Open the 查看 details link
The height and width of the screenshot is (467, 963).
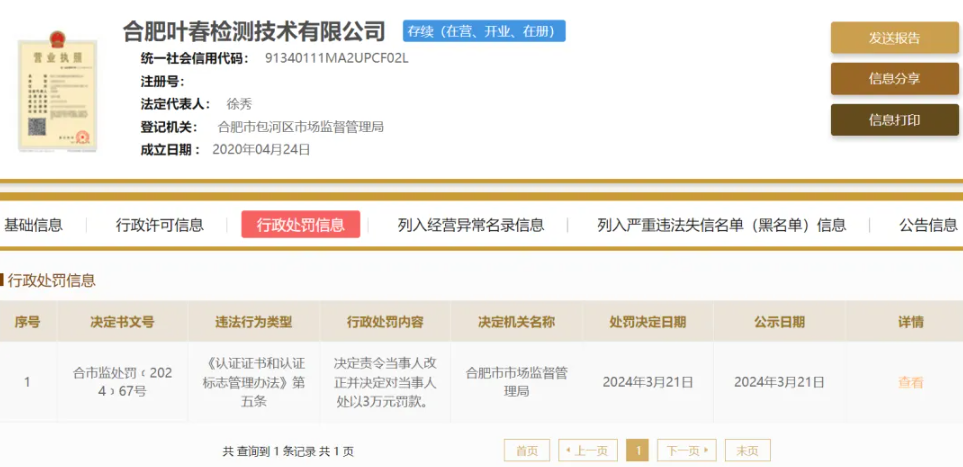(910, 382)
